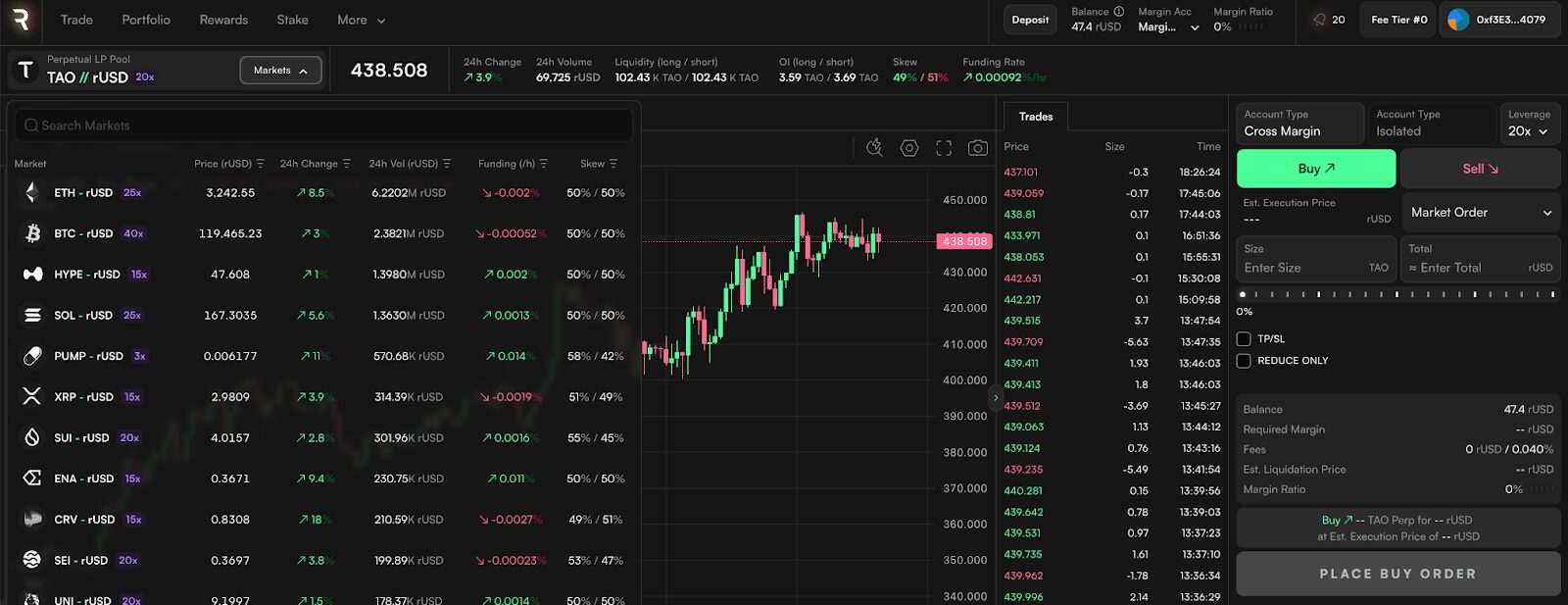Switch to Buy side
1568x605 pixels.
1316,169
